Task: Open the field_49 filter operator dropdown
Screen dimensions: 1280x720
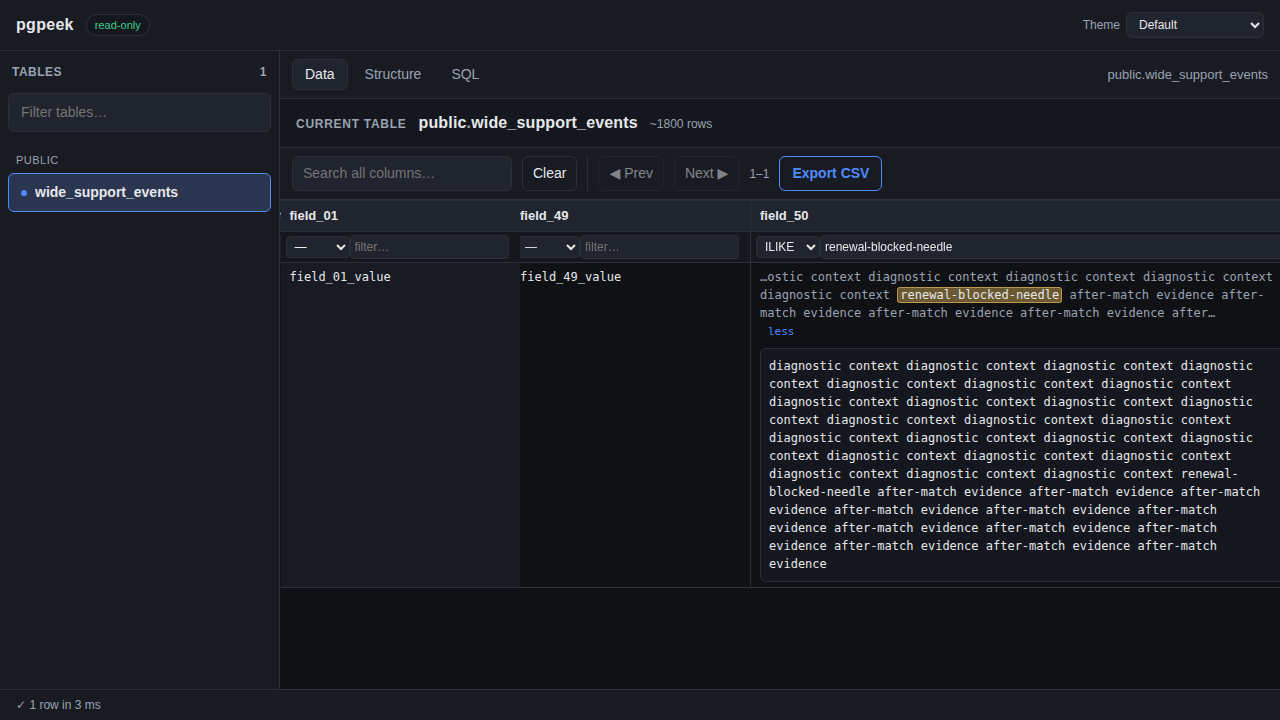Action: click(548, 247)
